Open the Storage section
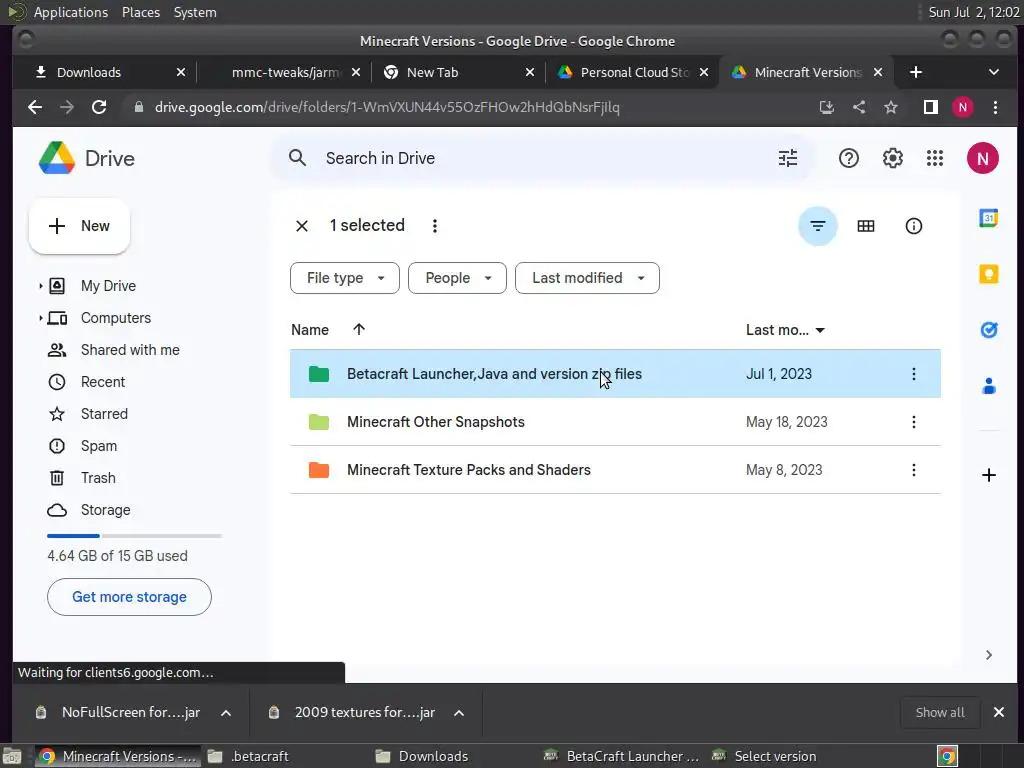1024x768 pixels. point(105,510)
